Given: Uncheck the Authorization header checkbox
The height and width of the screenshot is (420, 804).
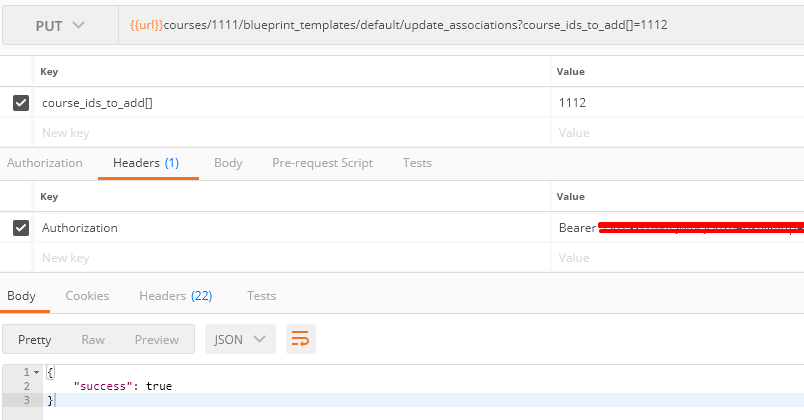Looking at the screenshot, I should coord(20,228).
